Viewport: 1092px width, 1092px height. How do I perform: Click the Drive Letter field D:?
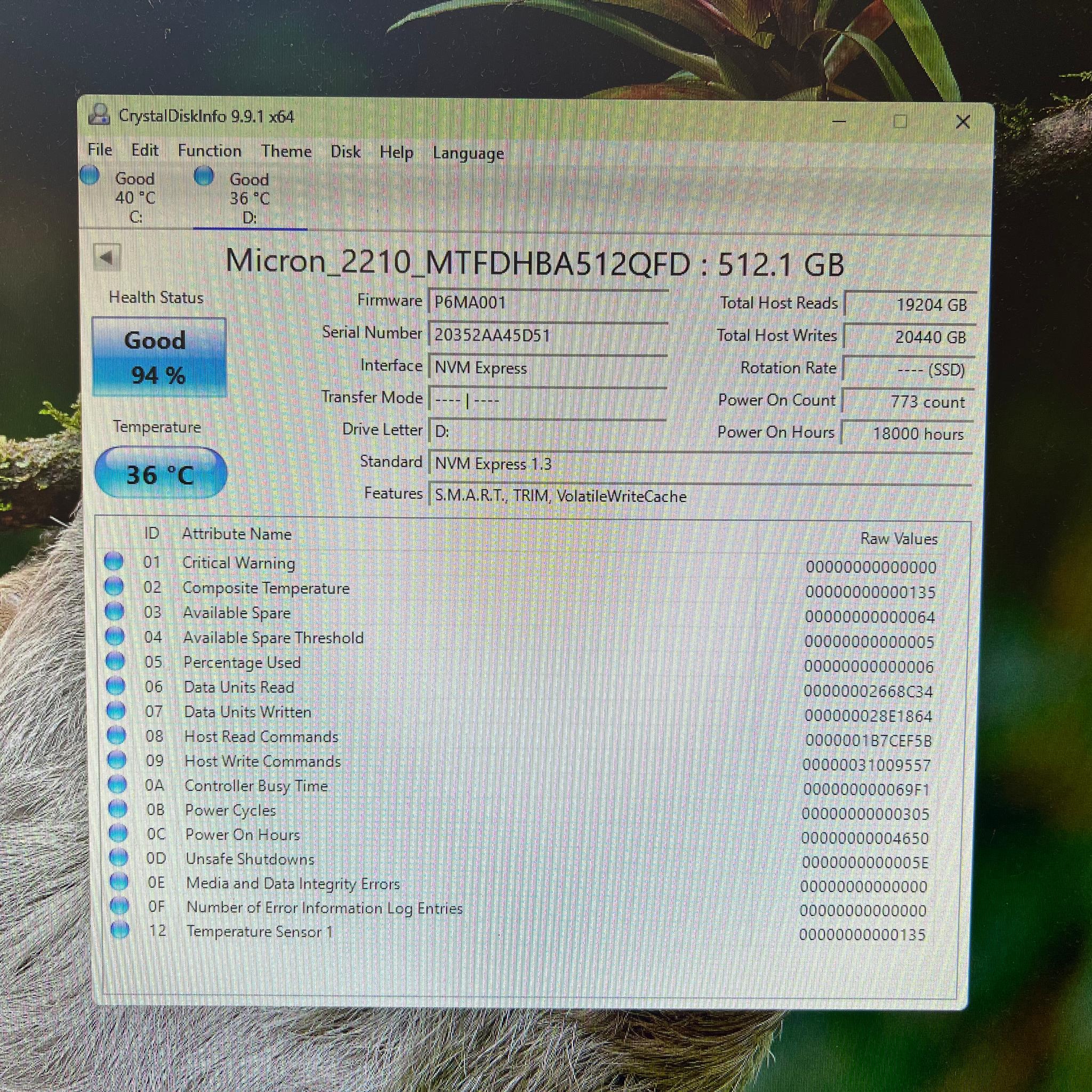pyautogui.click(x=547, y=432)
